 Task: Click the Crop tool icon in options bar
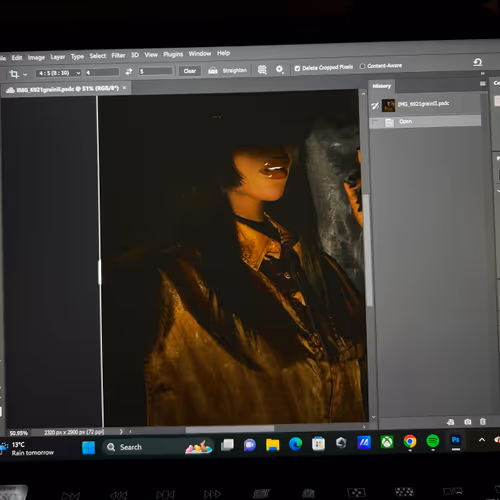(14, 74)
